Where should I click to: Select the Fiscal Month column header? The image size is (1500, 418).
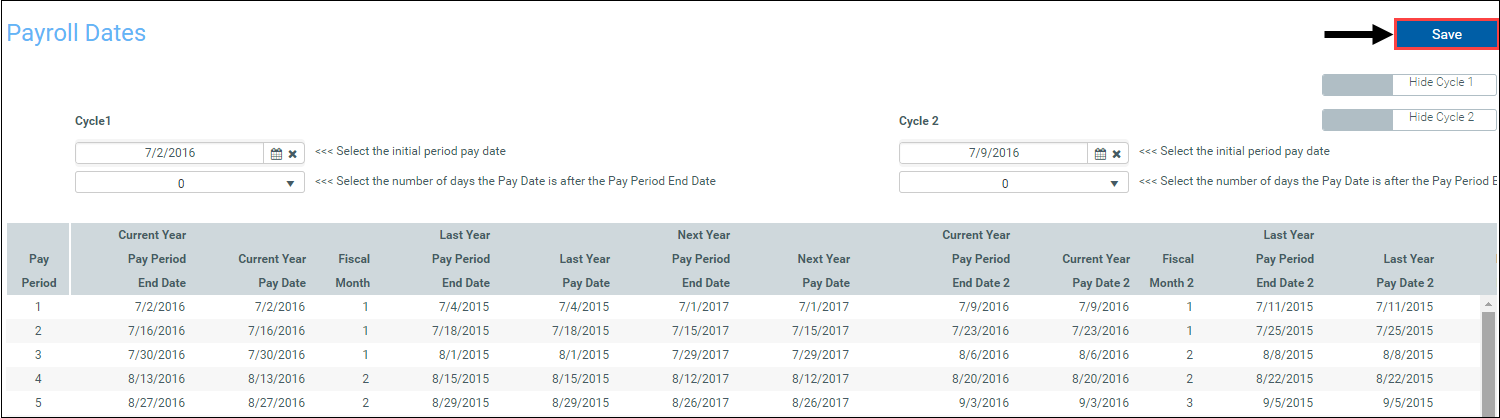click(x=353, y=271)
